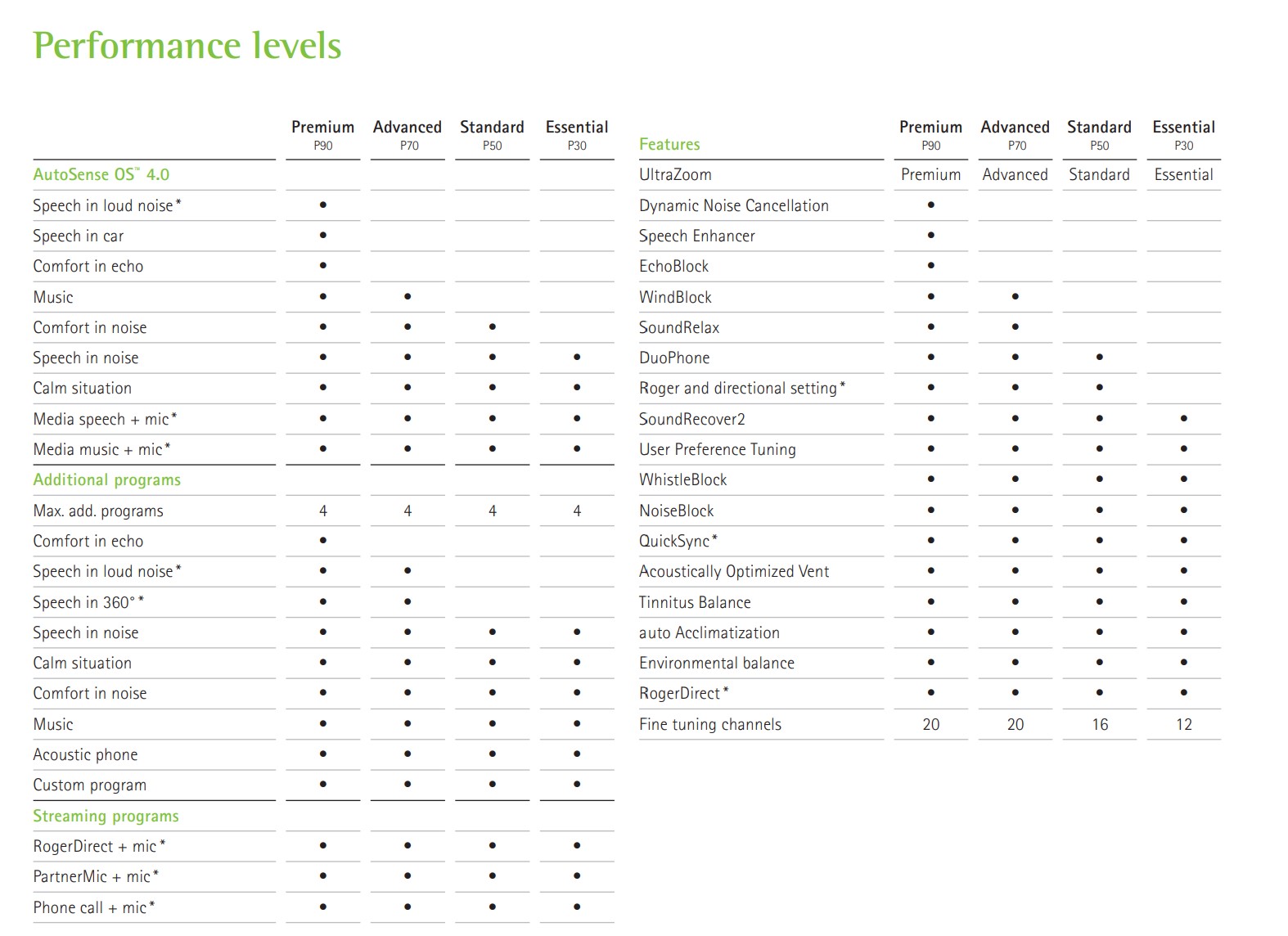Select "Premium P90" header in the Features table
1288x936 pixels.
coord(930,135)
